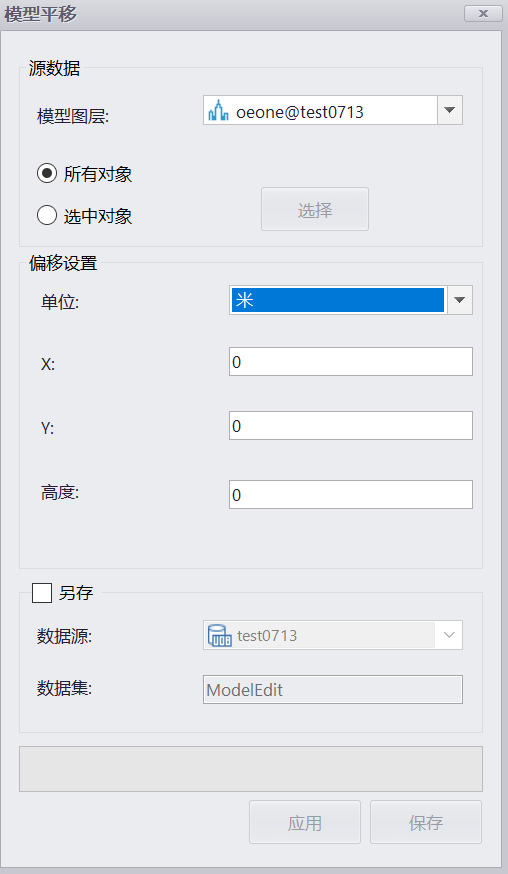
Task: Enable the 另存 checkbox
Action: [42, 593]
